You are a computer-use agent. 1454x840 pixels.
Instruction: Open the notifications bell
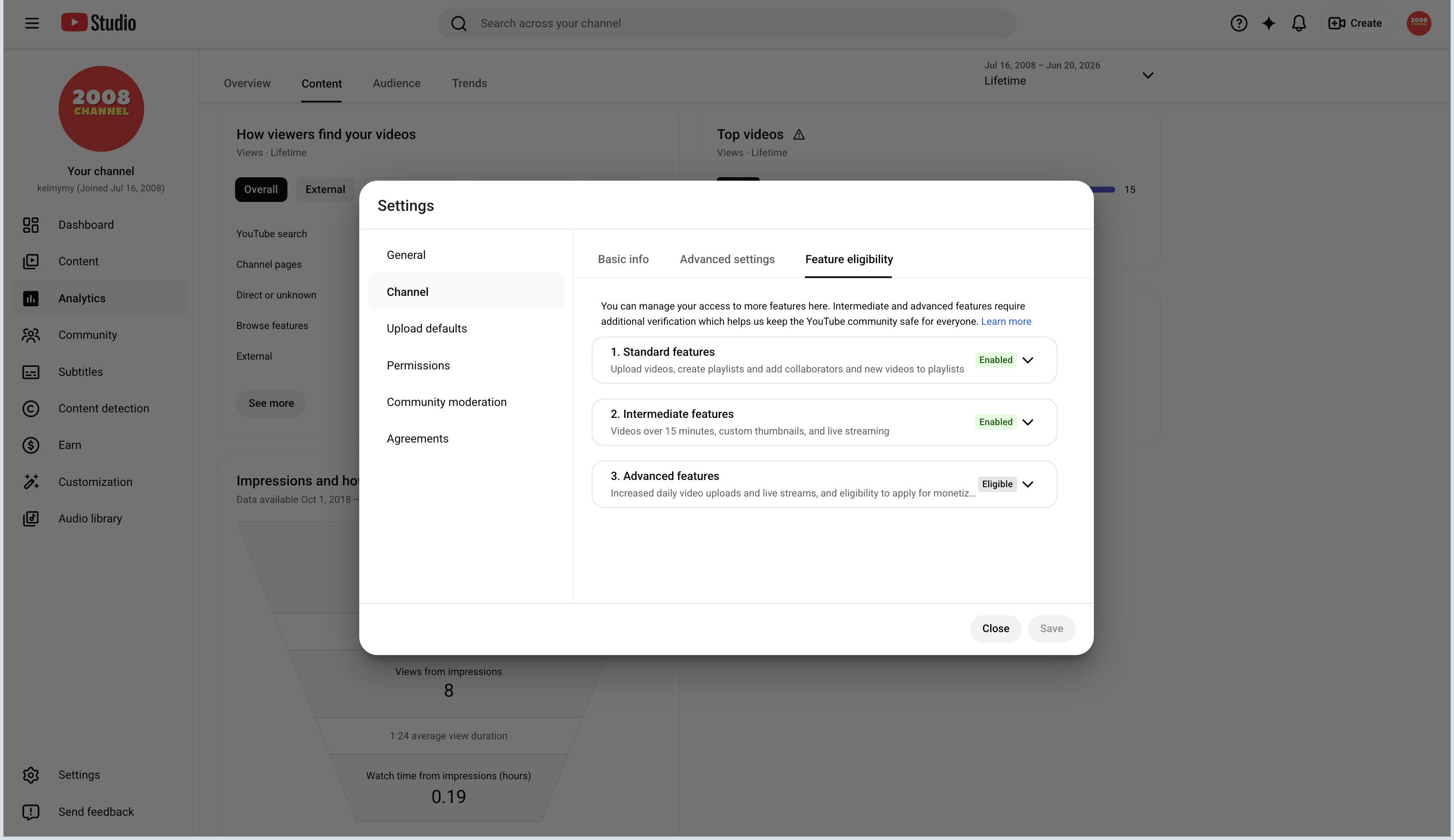point(1299,23)
